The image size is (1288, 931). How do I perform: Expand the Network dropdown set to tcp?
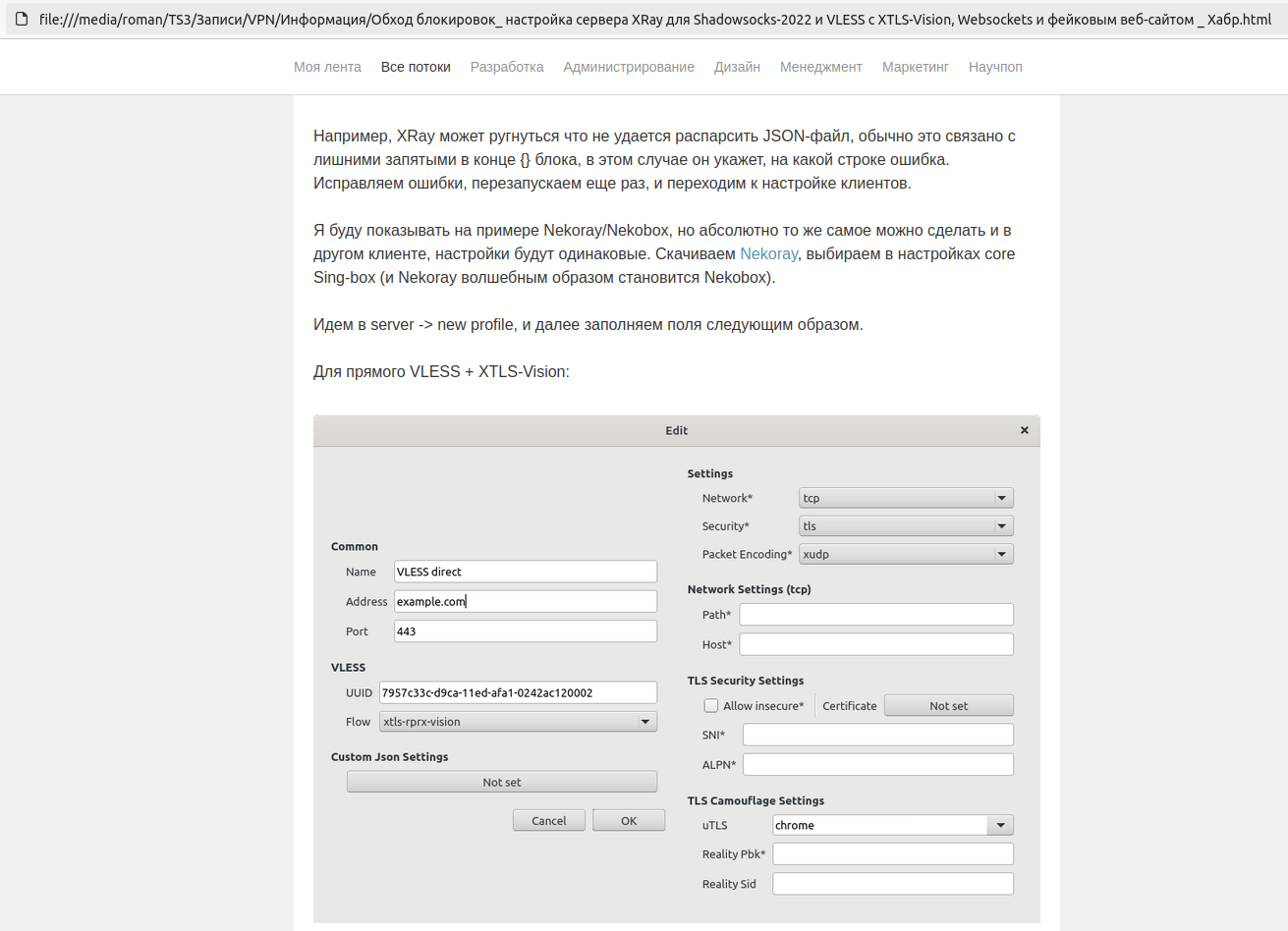click(x=906, y=498)
